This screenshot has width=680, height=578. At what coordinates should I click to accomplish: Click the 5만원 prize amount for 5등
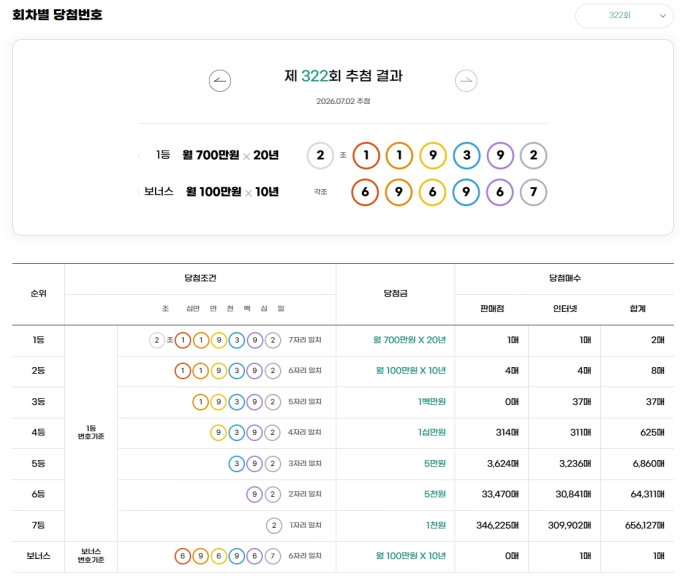click(x=435, y=463)
